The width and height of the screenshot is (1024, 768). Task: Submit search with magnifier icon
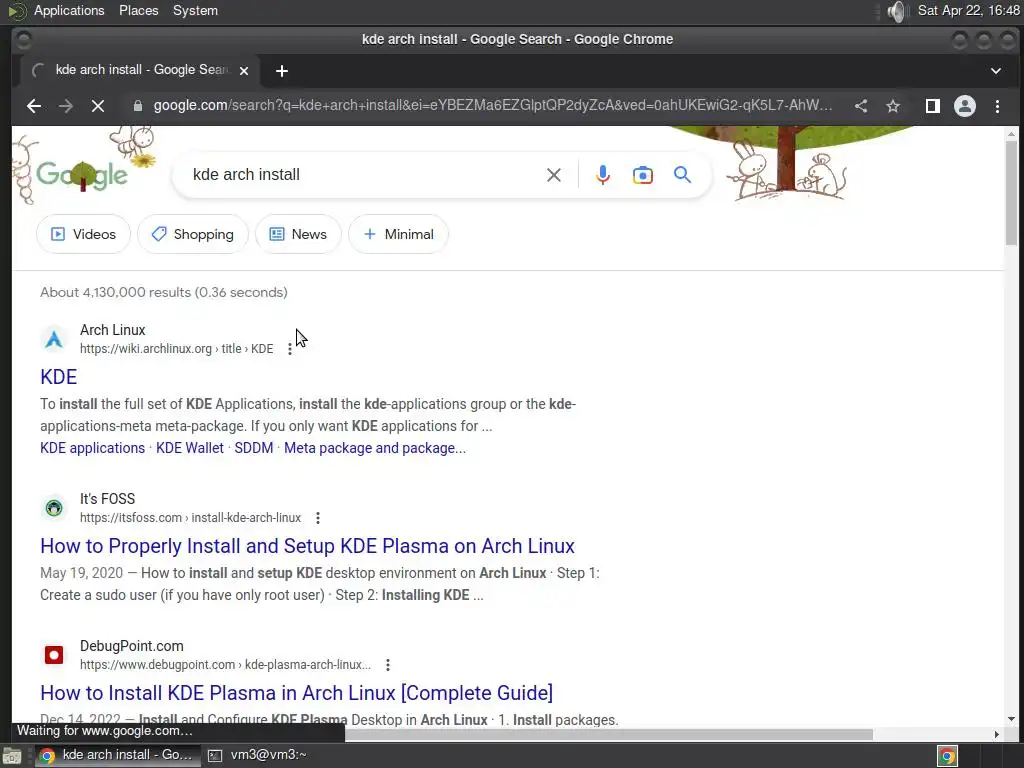tap(682, 175)
